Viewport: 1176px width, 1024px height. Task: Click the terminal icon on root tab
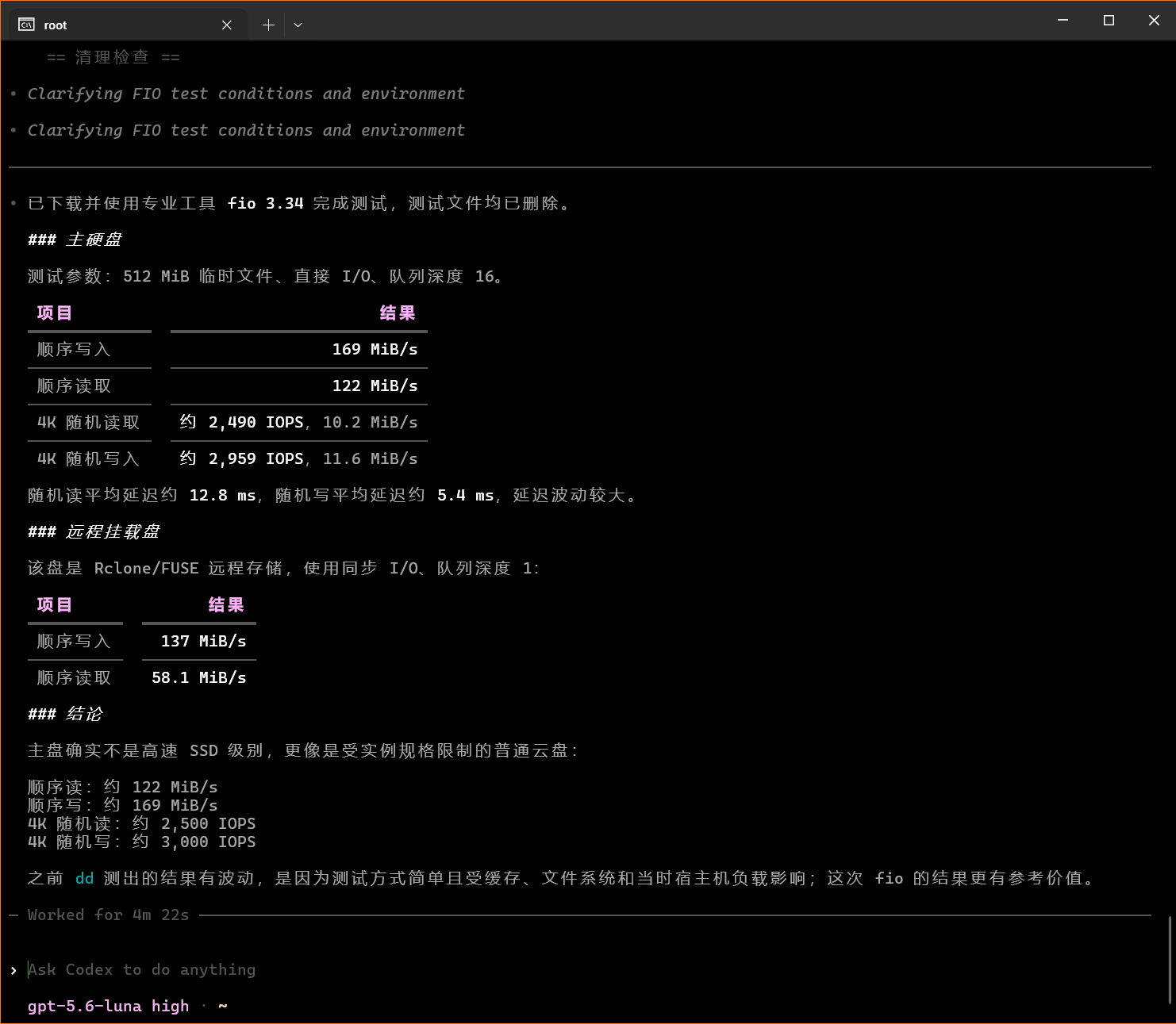click(26, 25)
